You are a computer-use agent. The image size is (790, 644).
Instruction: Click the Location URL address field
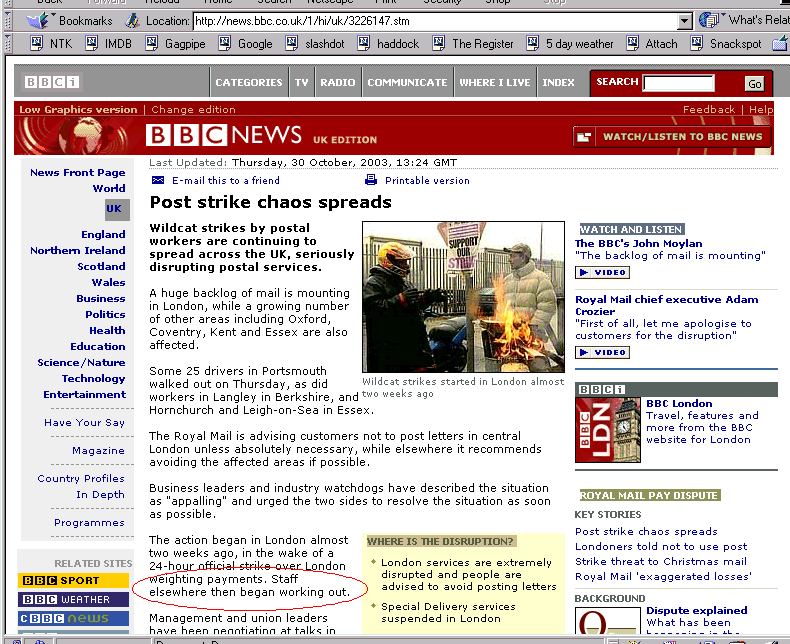[435, 21]
